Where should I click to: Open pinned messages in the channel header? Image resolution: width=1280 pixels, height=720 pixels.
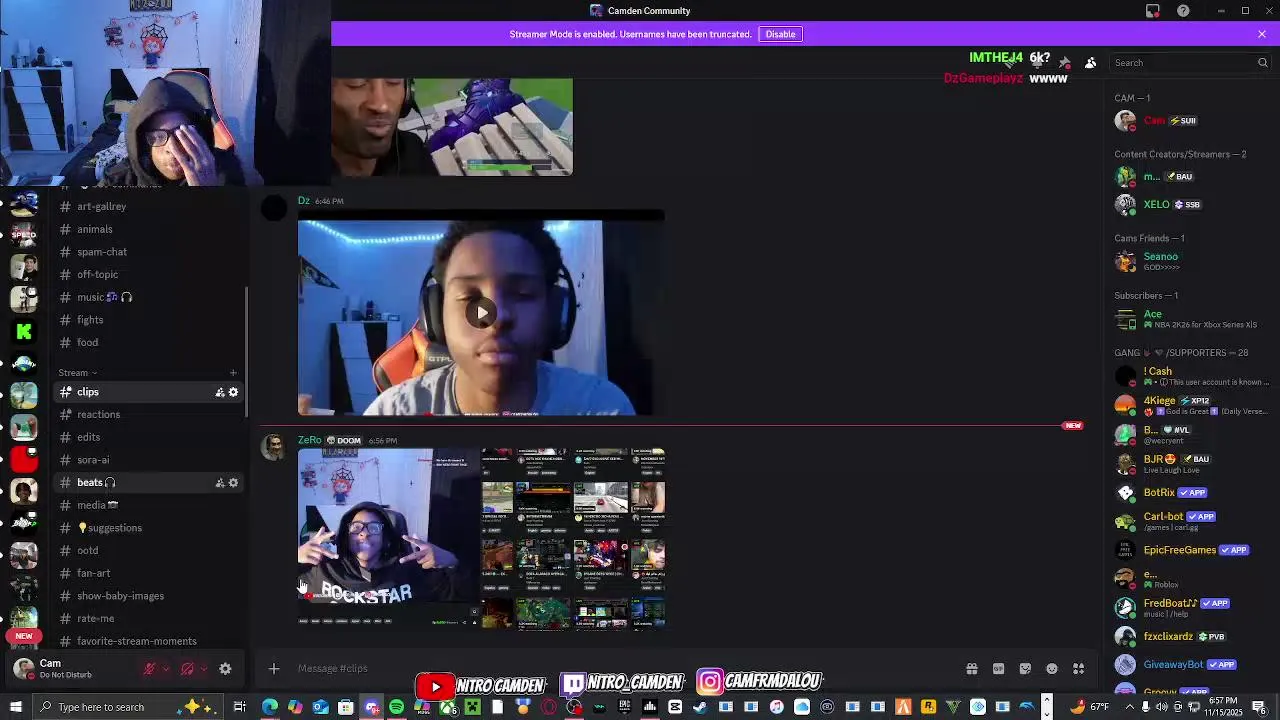tap(1065, 63)
